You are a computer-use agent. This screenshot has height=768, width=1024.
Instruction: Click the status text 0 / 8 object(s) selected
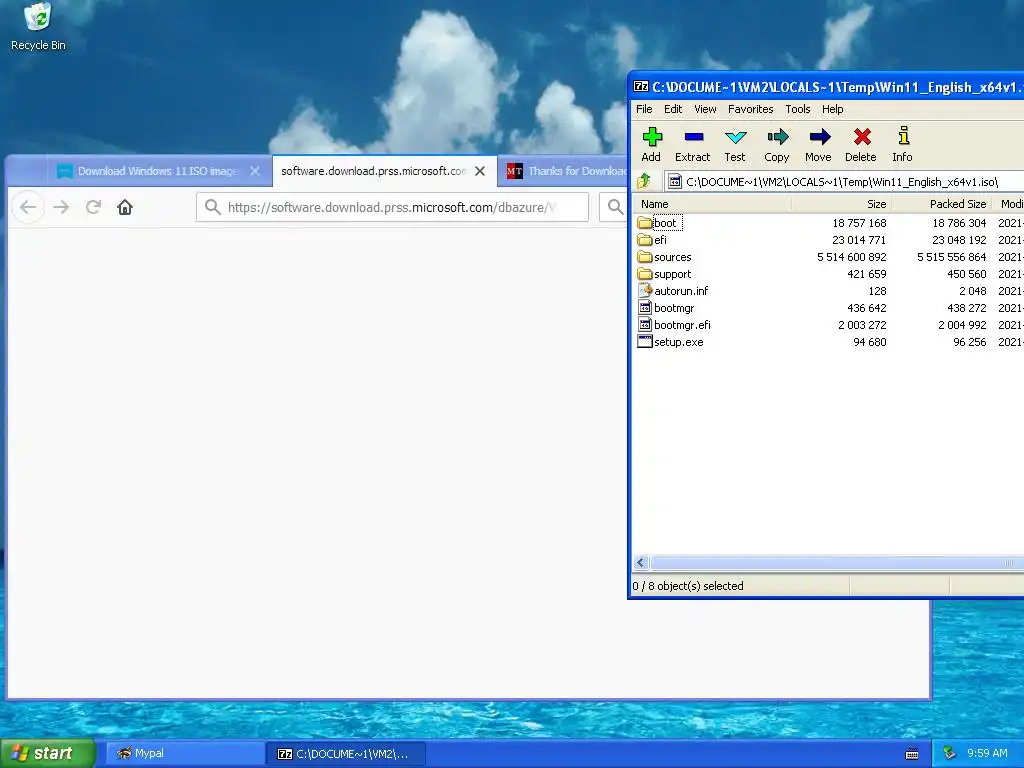pyautogui.click(x=688, y=586)
